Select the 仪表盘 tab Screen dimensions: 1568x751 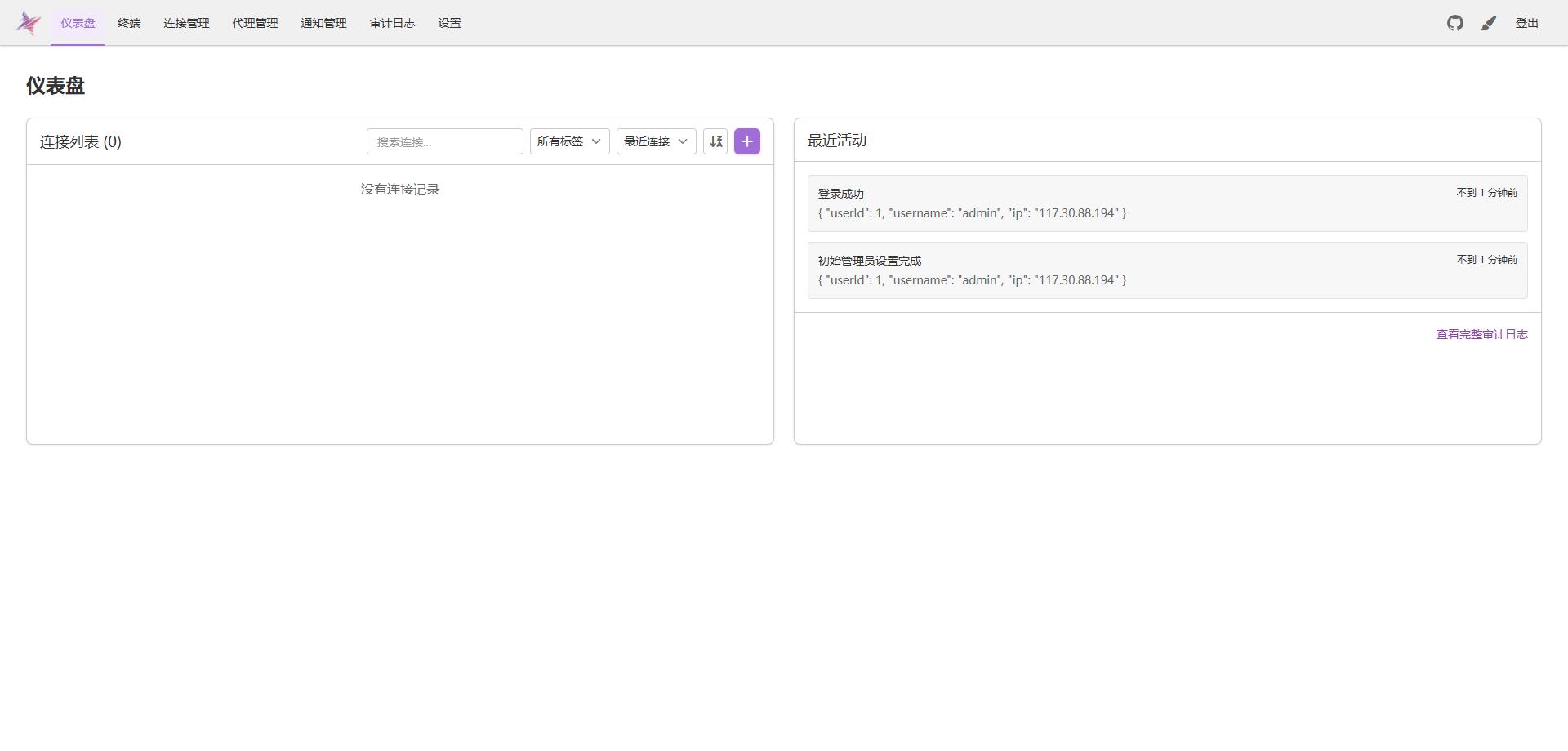[78, 23]
